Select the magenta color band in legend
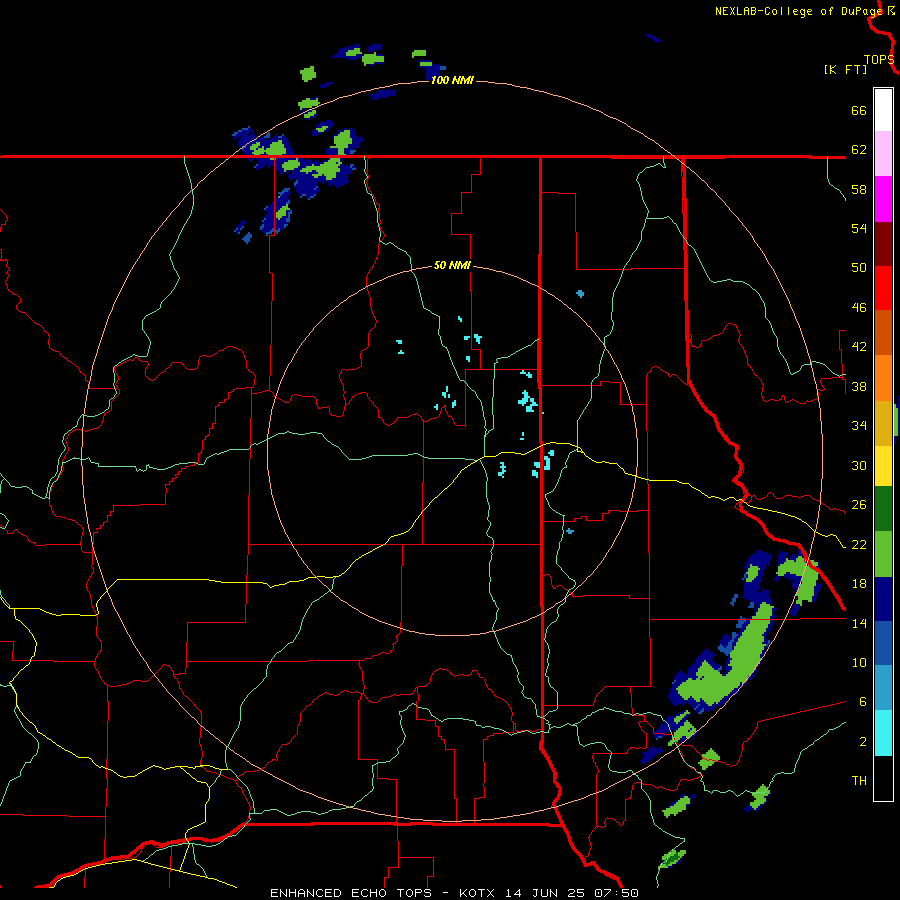Screen dimensions: 900x900 [883, 199]
